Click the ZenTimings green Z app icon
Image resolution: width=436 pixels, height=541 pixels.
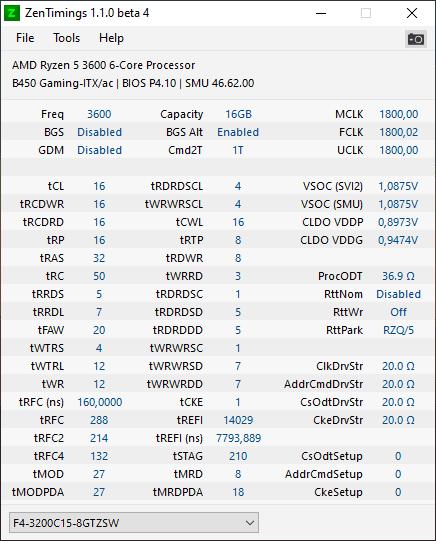tap(12, 13)
